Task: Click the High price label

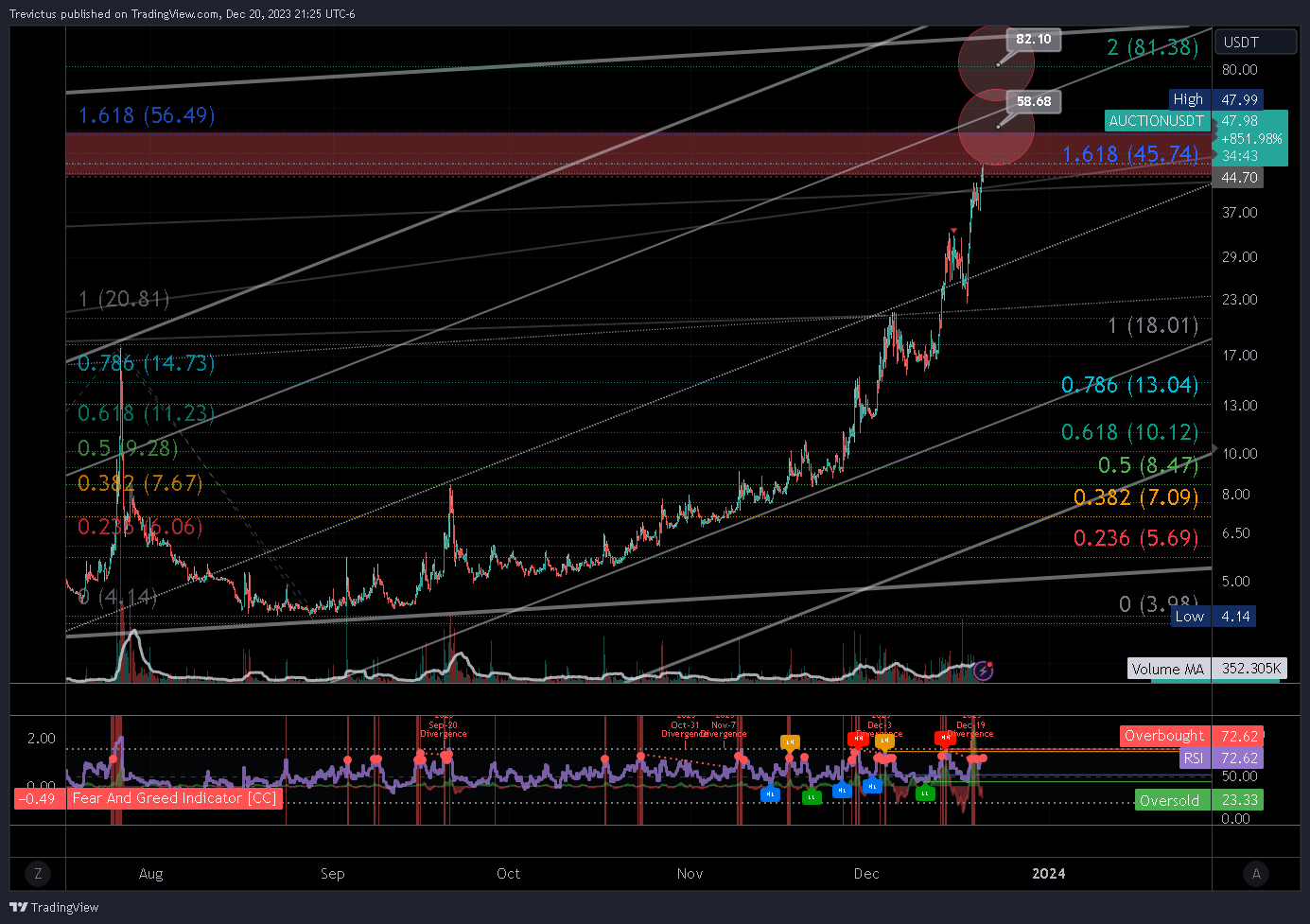Action: [1188, 99]
